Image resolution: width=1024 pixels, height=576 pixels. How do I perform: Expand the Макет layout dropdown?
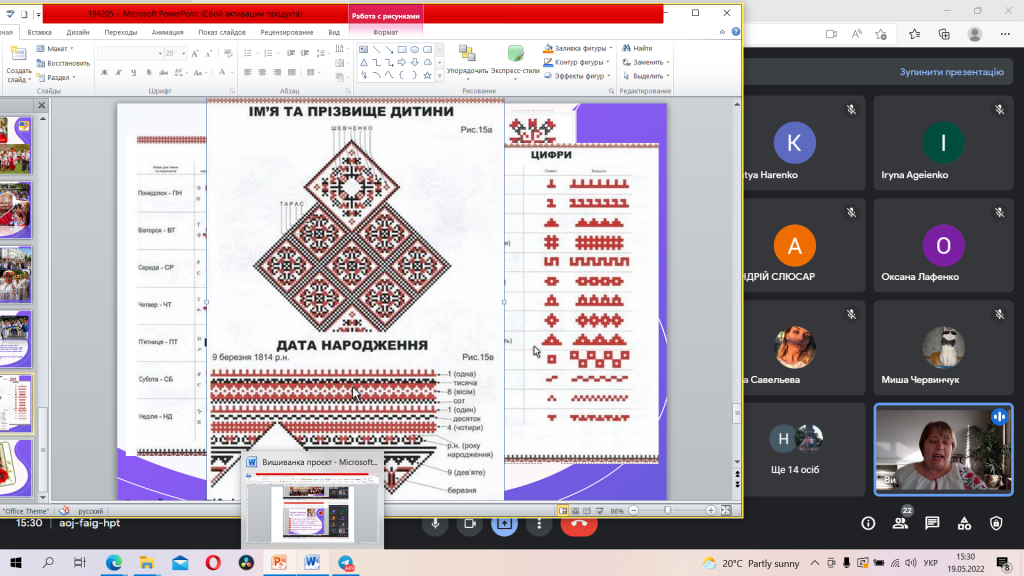tap(56, 48)
